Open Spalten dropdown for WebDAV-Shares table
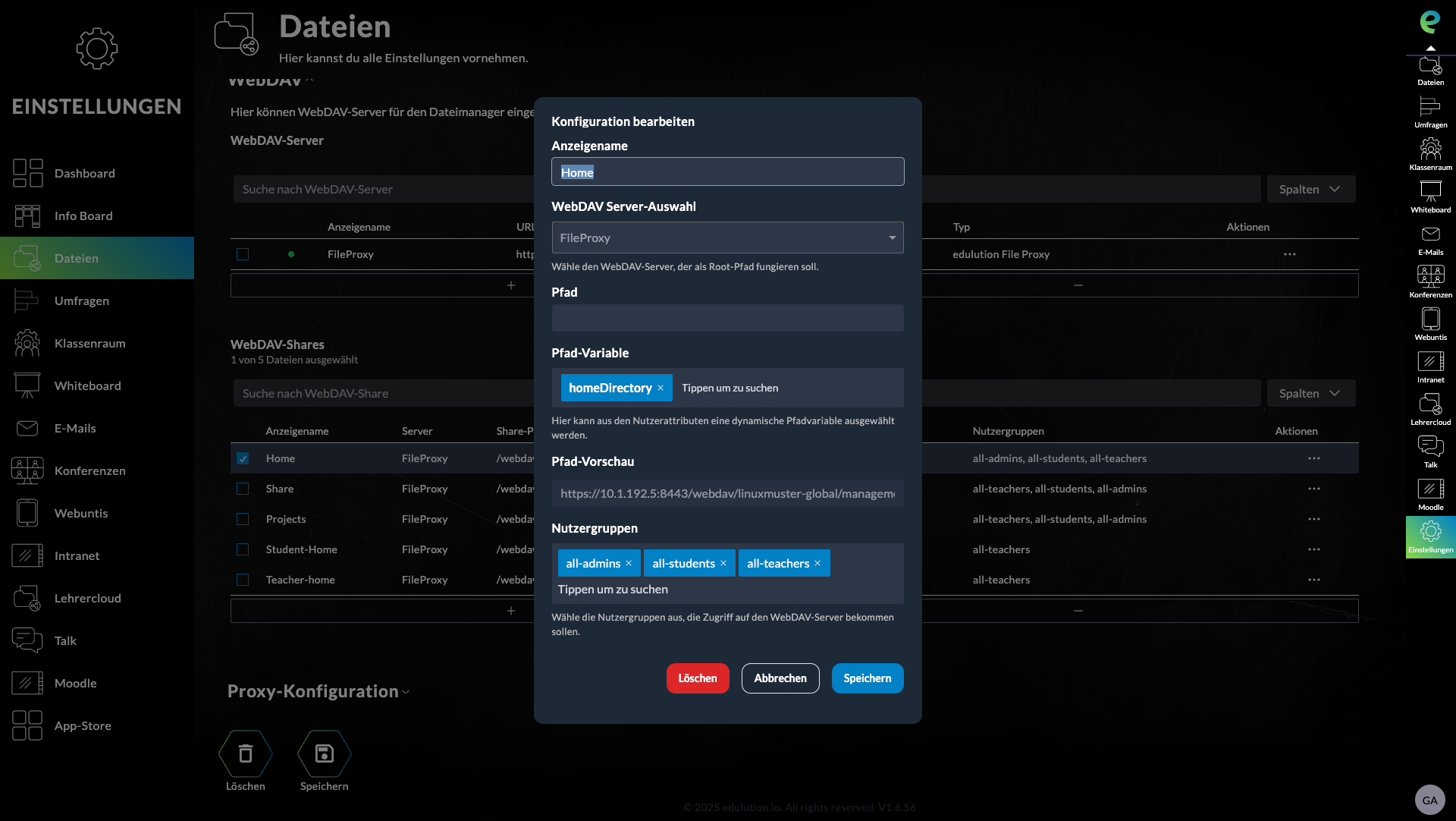 1310,393
